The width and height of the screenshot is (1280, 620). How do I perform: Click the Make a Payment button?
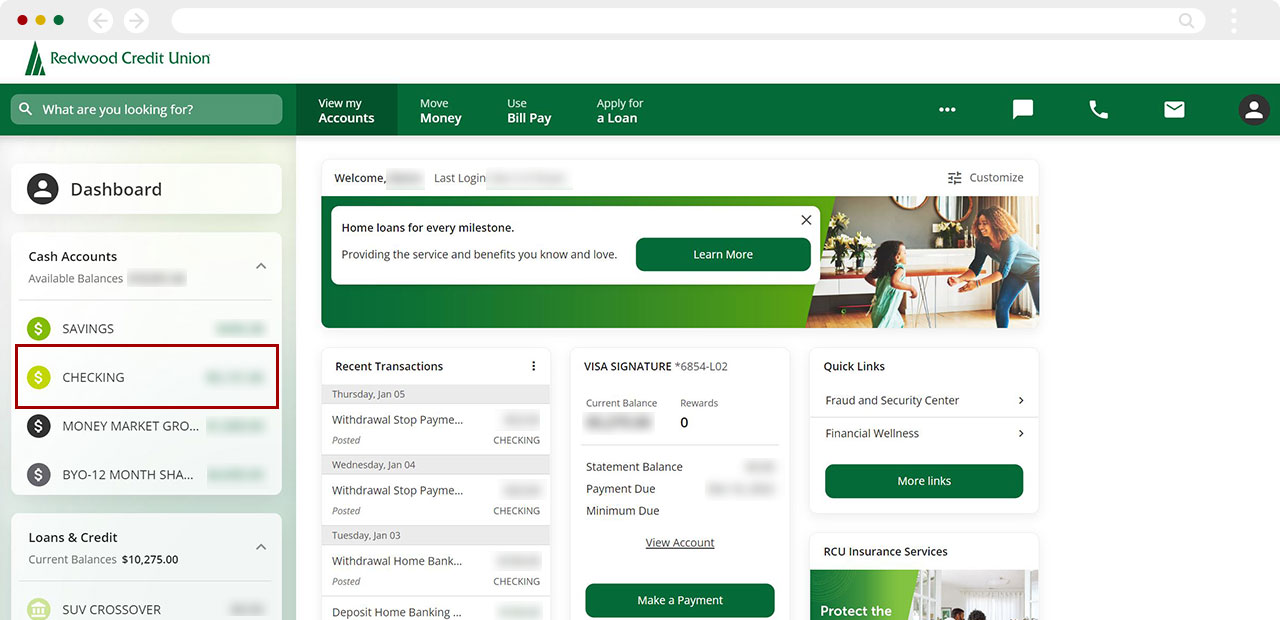(x=680, y=600)
